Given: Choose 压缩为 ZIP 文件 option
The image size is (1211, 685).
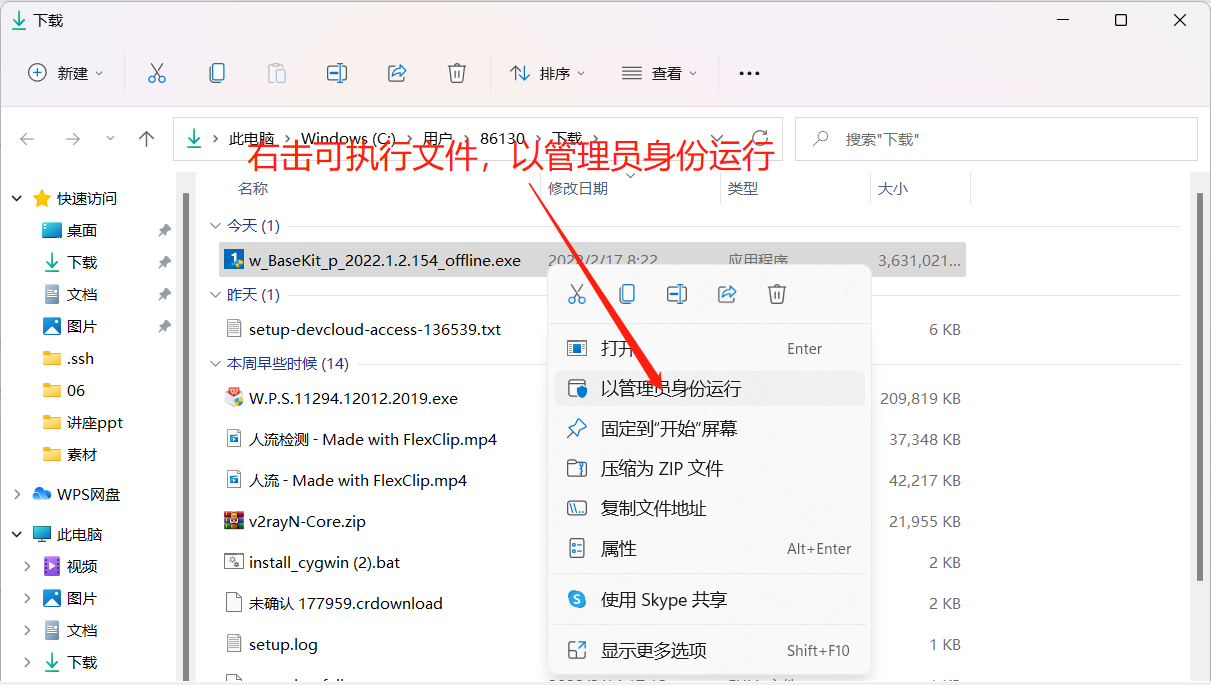Looking at the screenshot, I should pyautogui.click(x=709, y=468).
